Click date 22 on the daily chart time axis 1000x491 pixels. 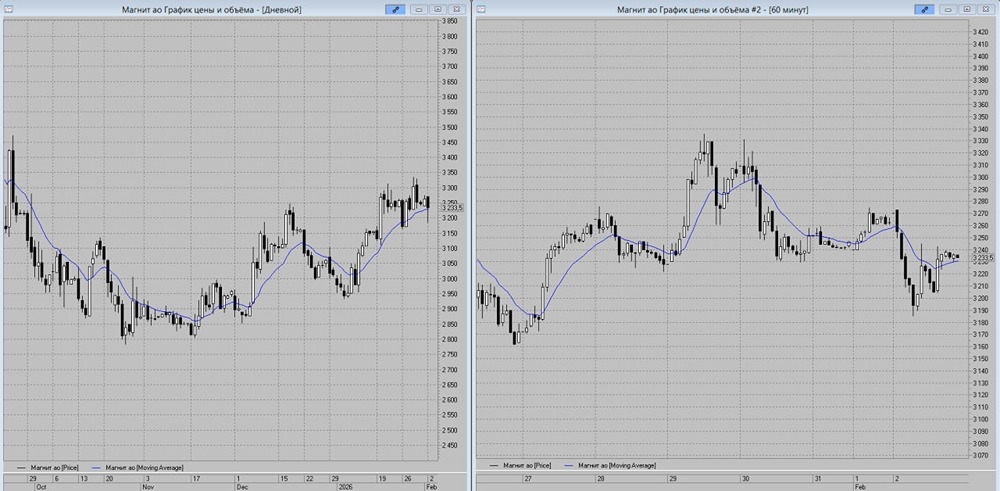(309, 478)
